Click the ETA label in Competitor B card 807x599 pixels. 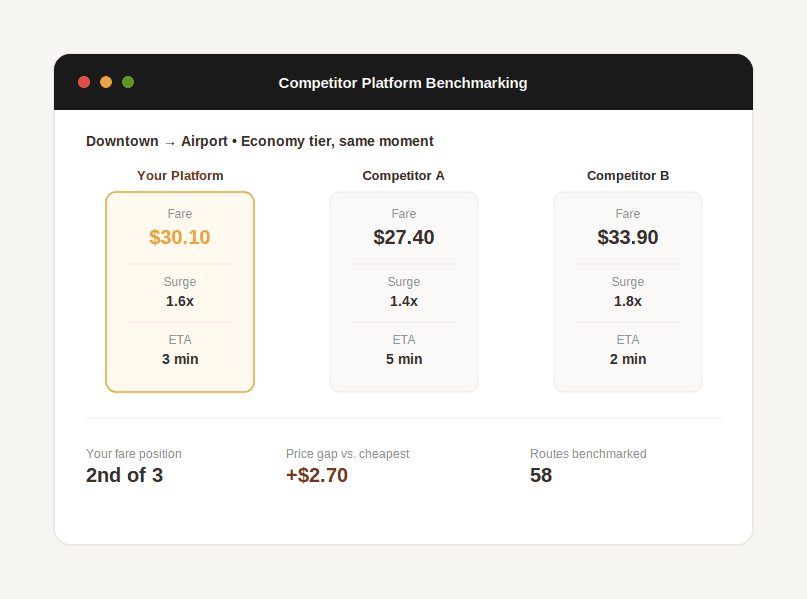(628, 340)
